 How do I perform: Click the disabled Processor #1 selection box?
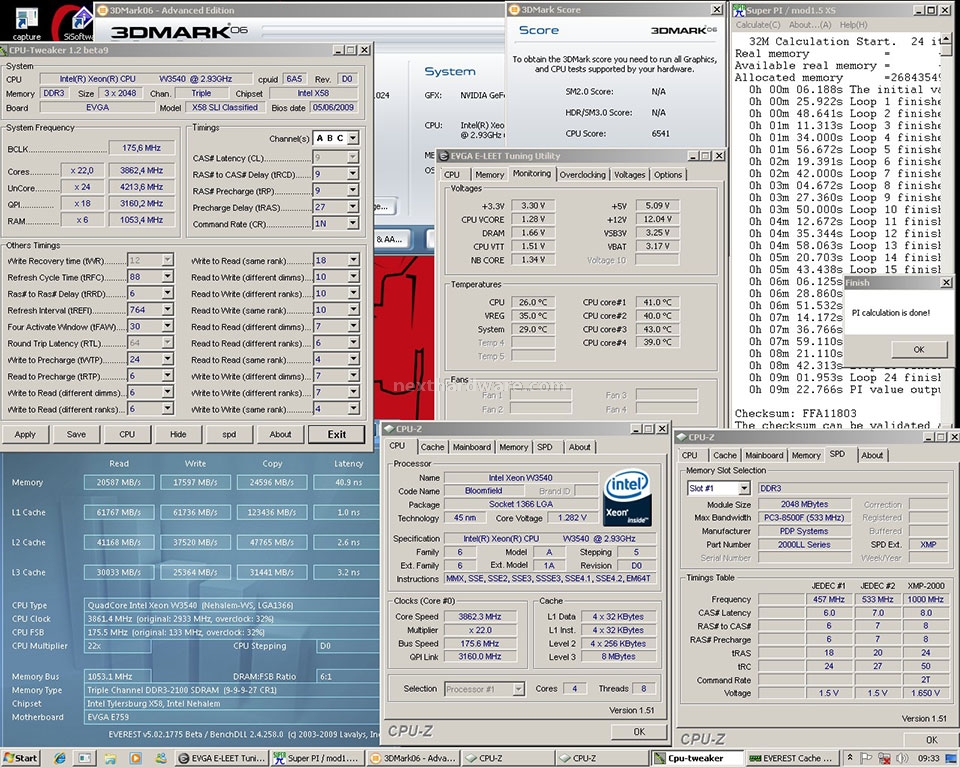(x=484, y=689)
